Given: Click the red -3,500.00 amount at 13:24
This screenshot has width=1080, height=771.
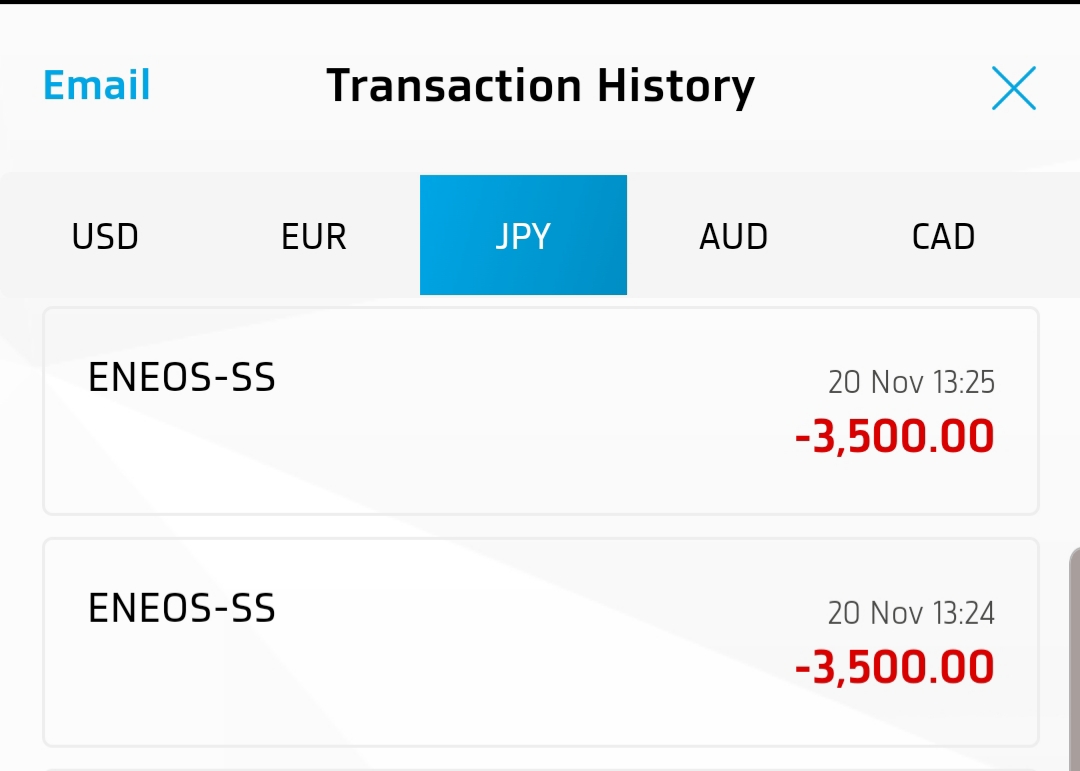Looking at the screenshot, I should [894, 668].
